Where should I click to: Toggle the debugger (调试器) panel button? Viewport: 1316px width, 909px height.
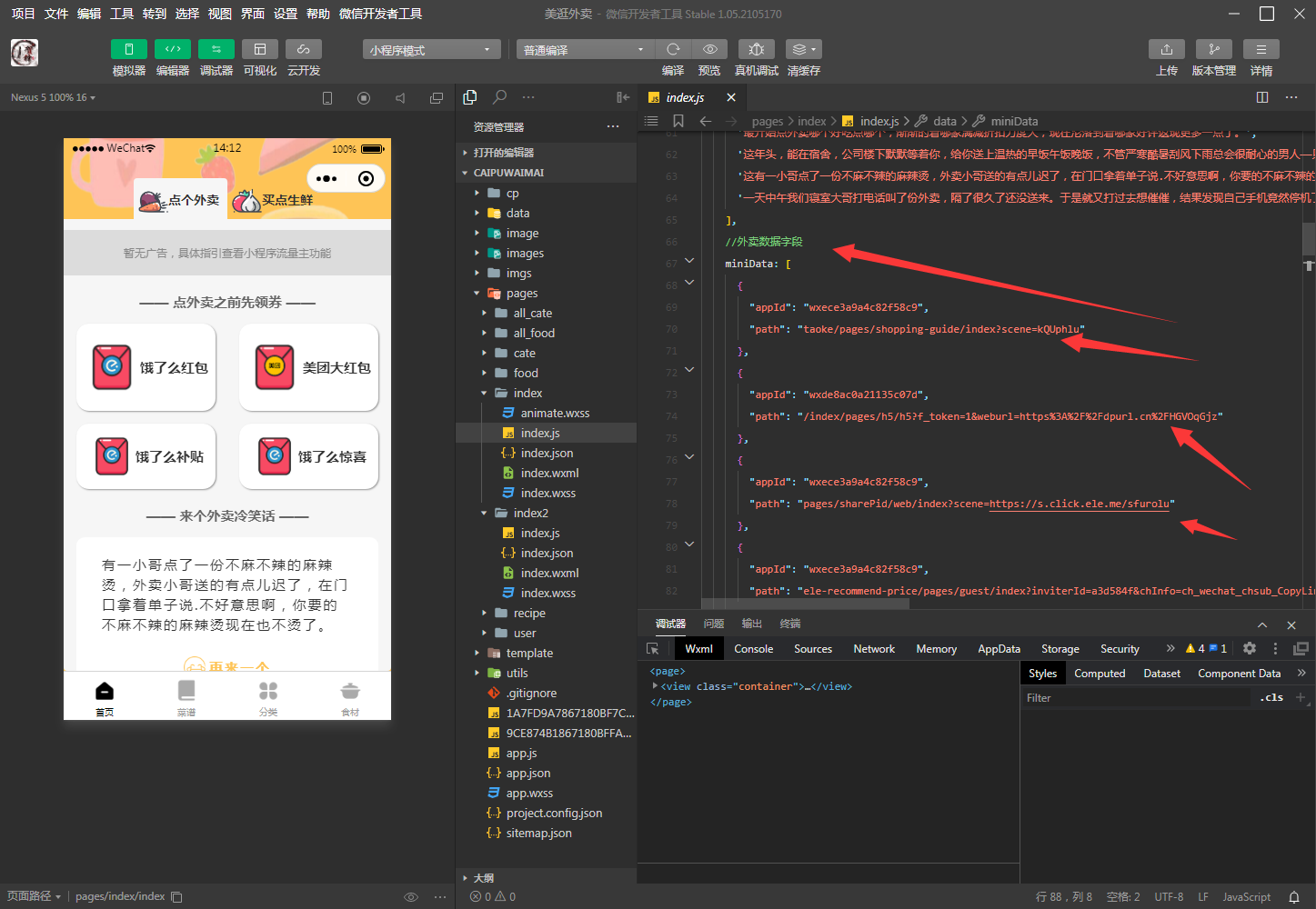coord(216,49)
